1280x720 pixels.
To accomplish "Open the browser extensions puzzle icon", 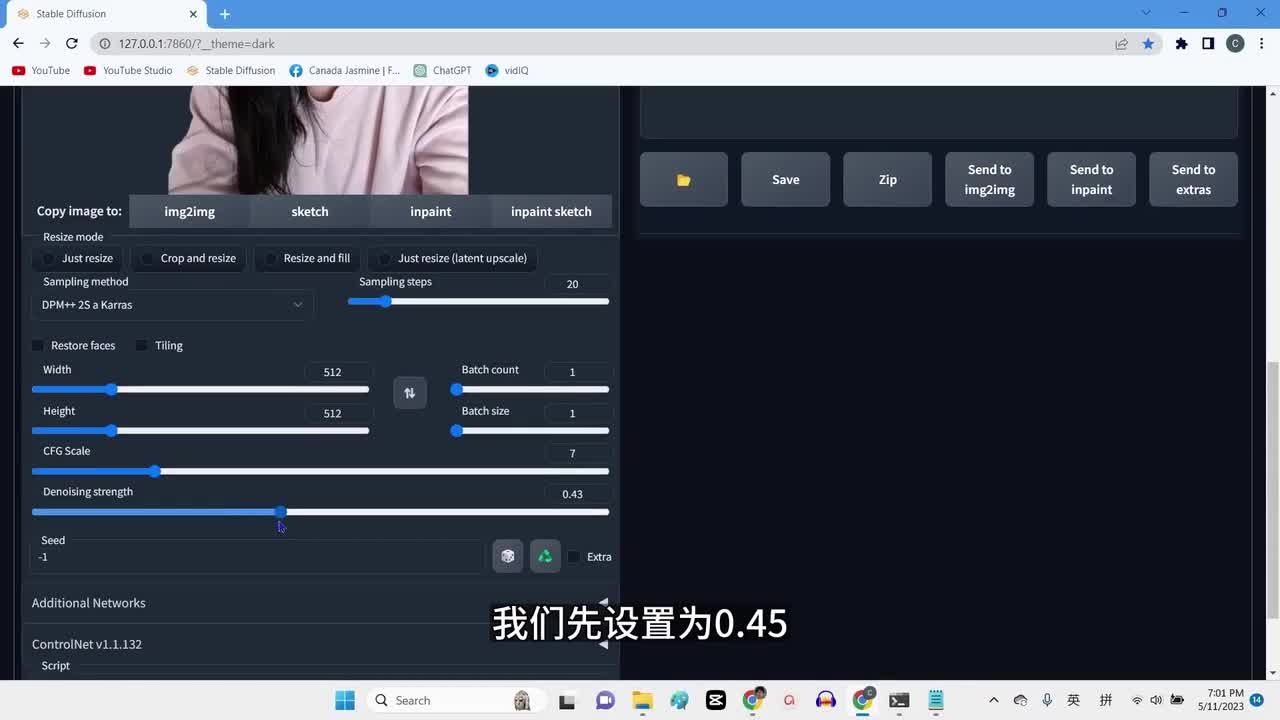I will (x=1181, y=44).
